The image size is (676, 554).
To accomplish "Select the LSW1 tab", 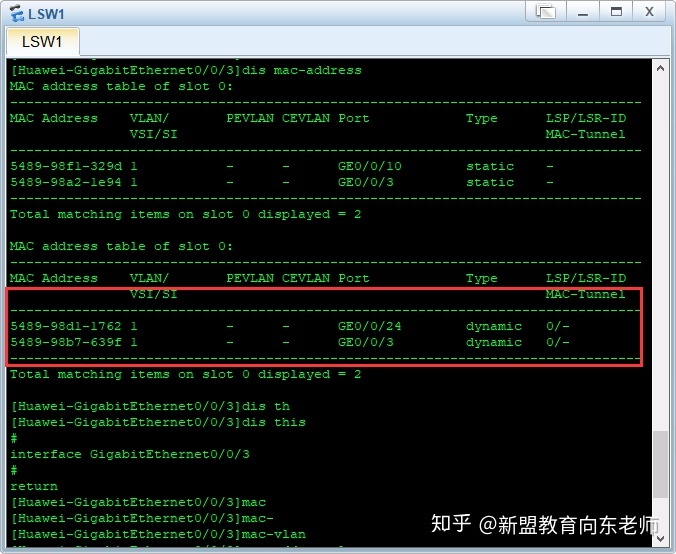I will pos(42,42).
